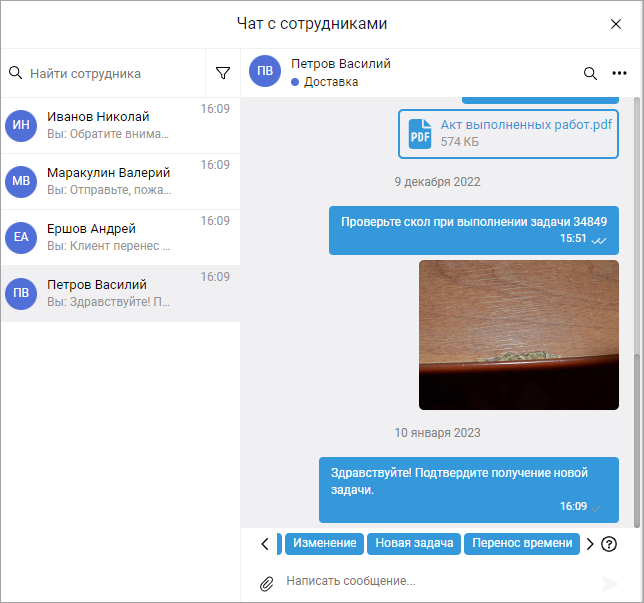Image resolution: width=644 pixels, height=603 pixels.
Task: Click the Написать сообщение text field
Action: click(x=430, y=581)
